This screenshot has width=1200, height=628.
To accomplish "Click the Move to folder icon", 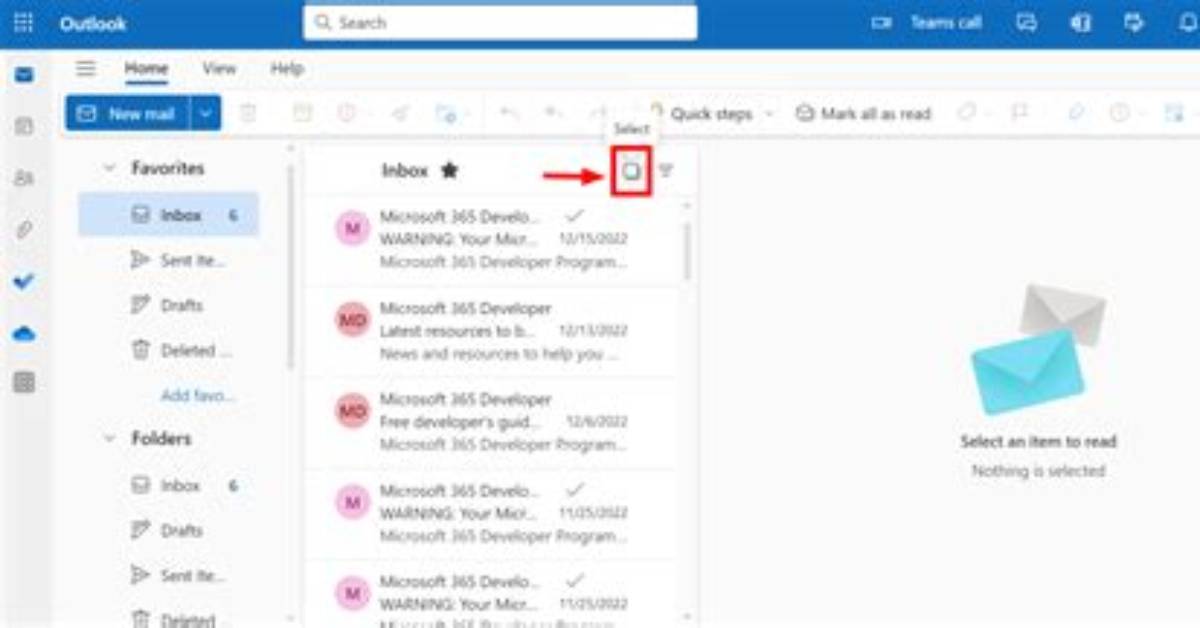I will coord(446,114).
